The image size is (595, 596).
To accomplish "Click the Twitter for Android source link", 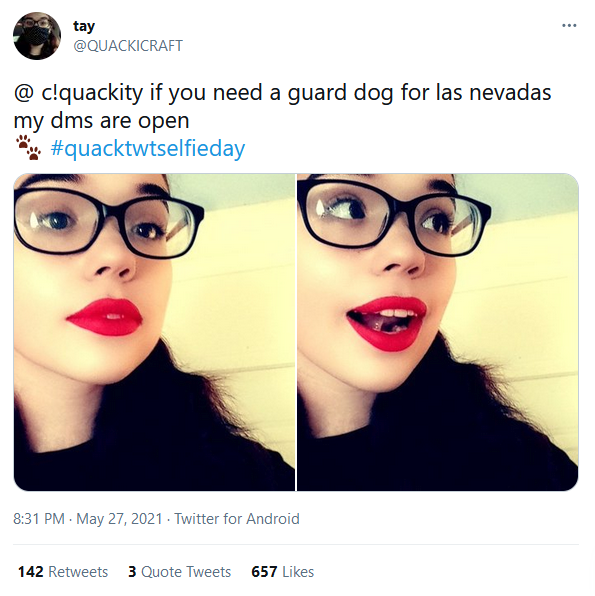I will click(x=237, y=518).
